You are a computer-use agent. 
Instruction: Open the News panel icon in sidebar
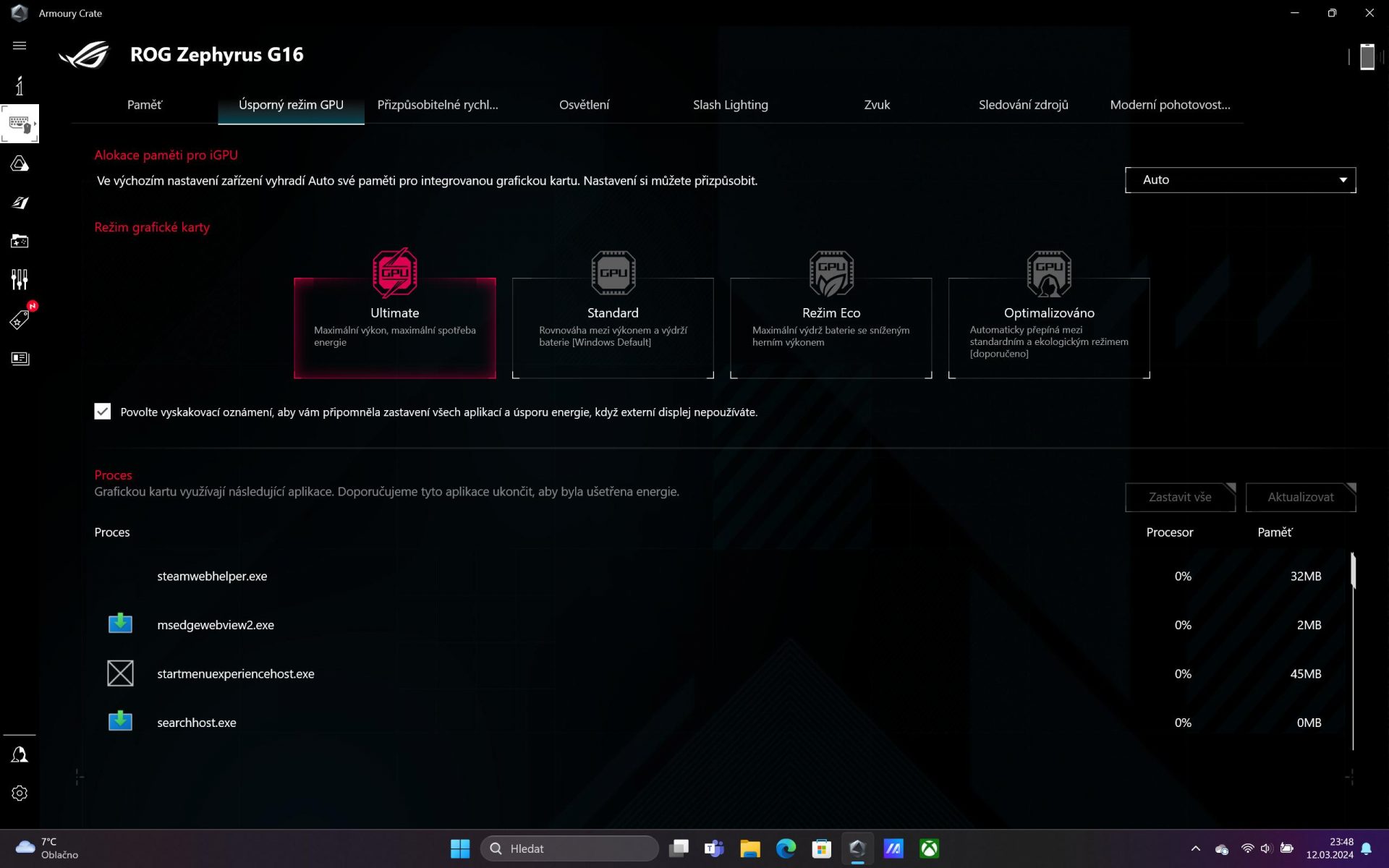click(x=20, y=358)
